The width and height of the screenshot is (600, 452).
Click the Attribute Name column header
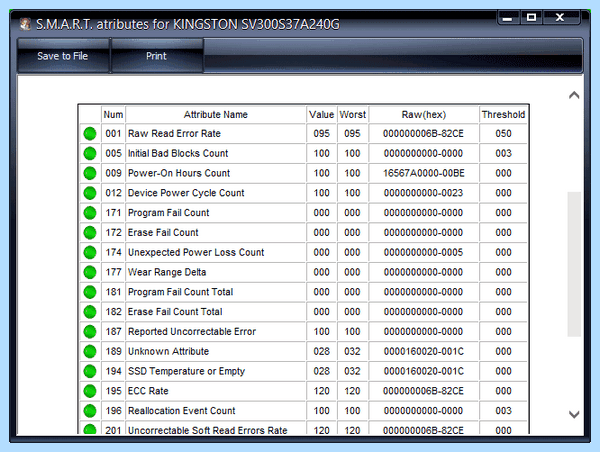(x=216, y=114)
